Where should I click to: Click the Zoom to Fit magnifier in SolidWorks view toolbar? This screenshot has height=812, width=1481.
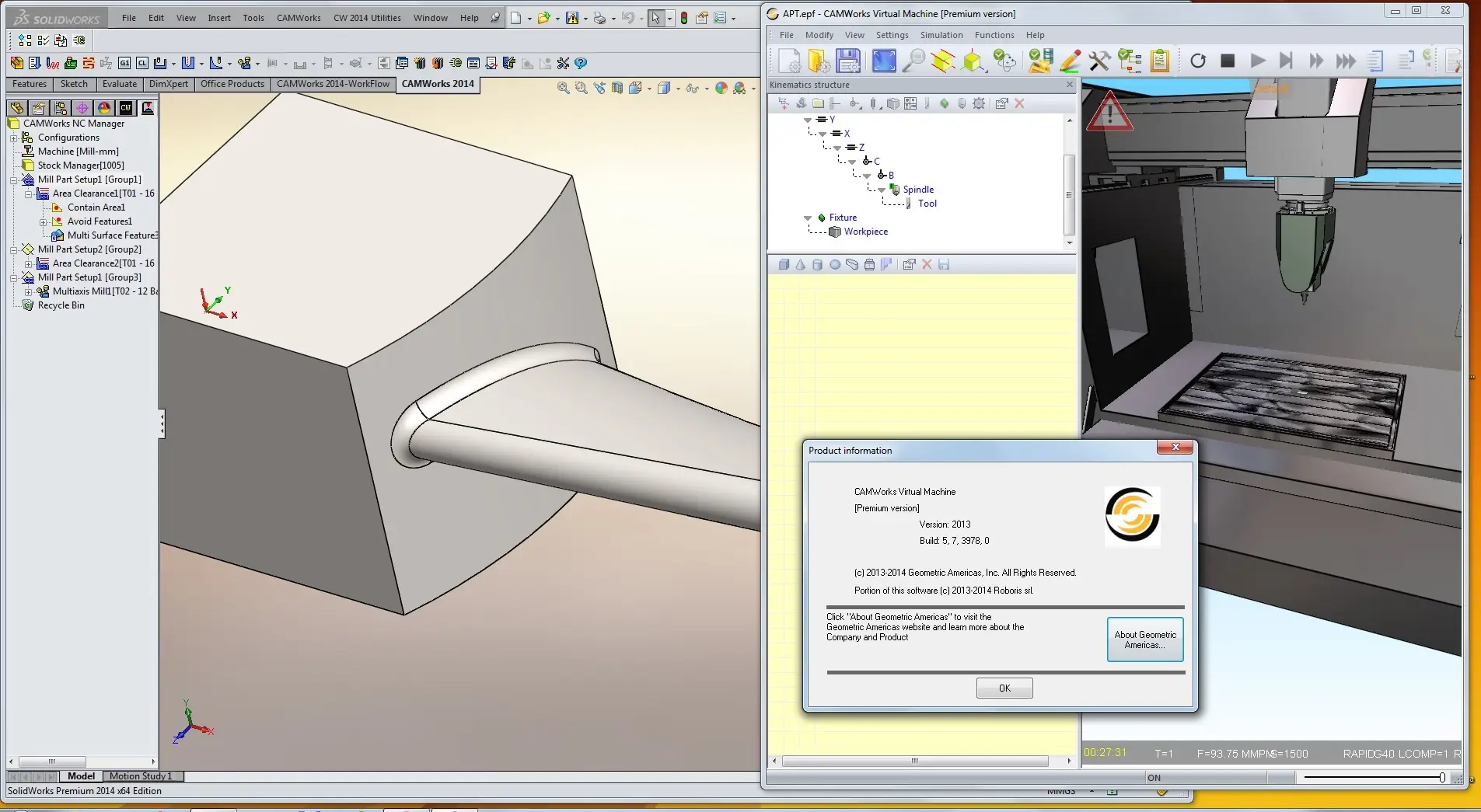(564, 88)
